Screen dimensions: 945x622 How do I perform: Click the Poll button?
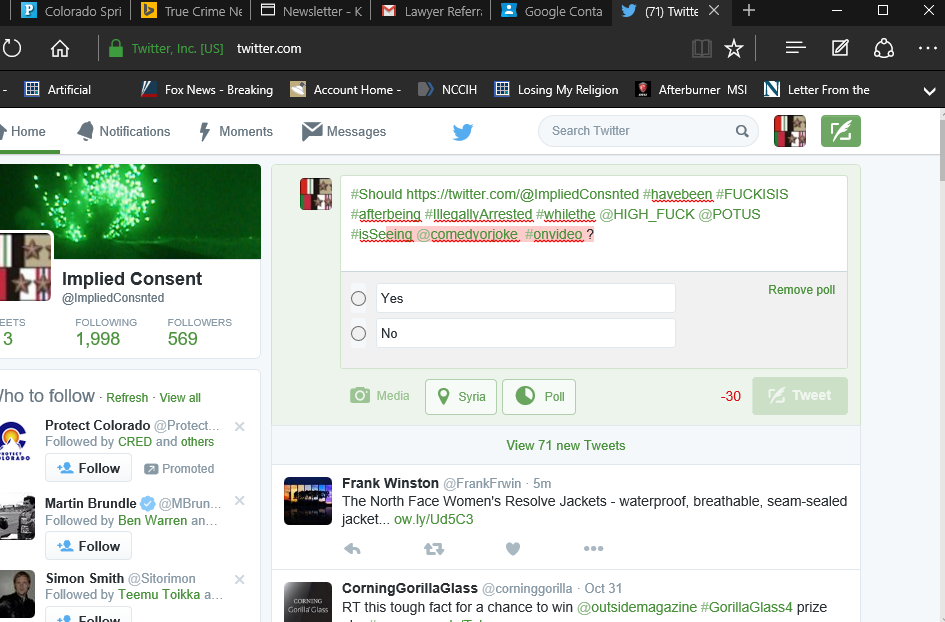click(x=539, y=397)
